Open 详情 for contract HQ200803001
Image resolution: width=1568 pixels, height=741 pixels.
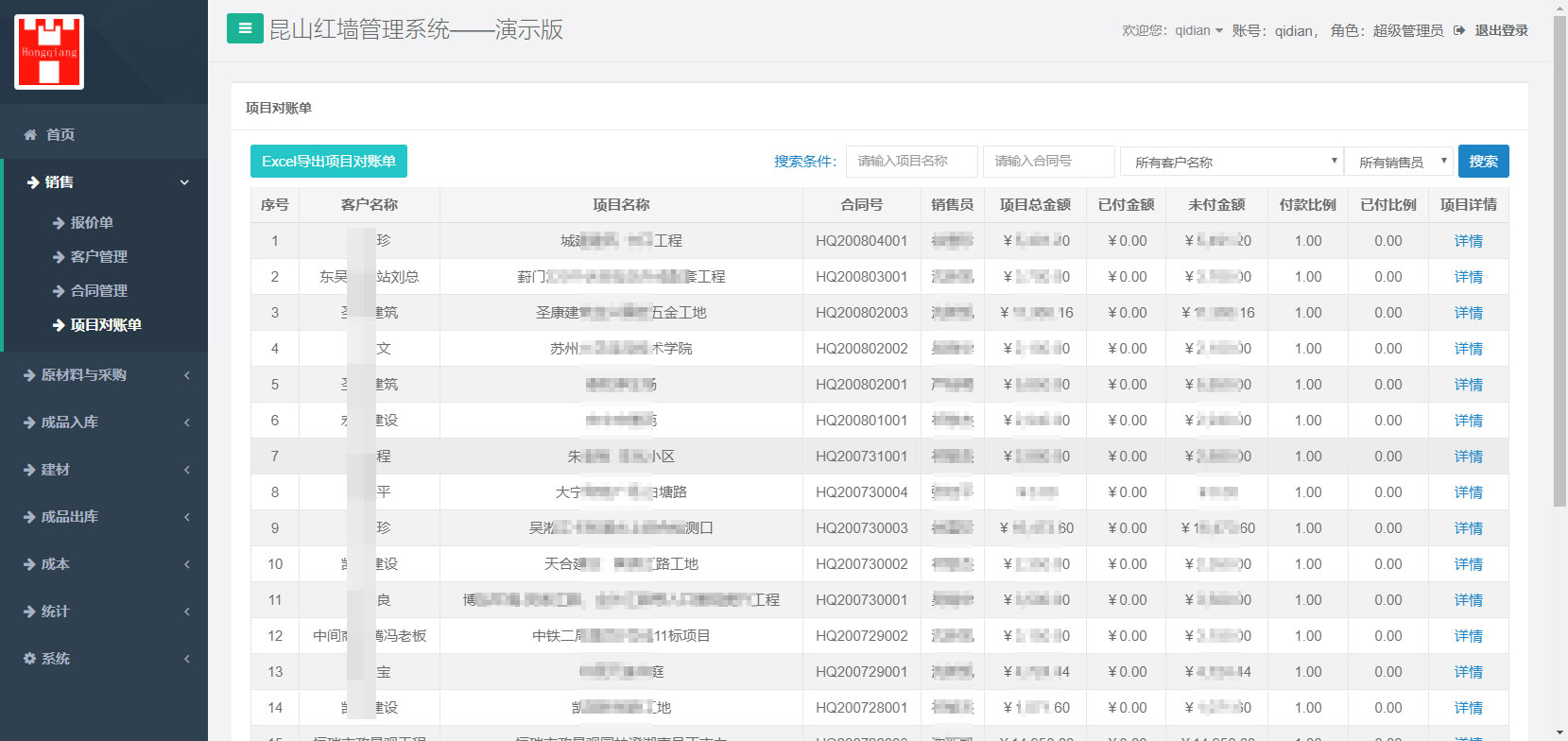(x=1468, y=277)
